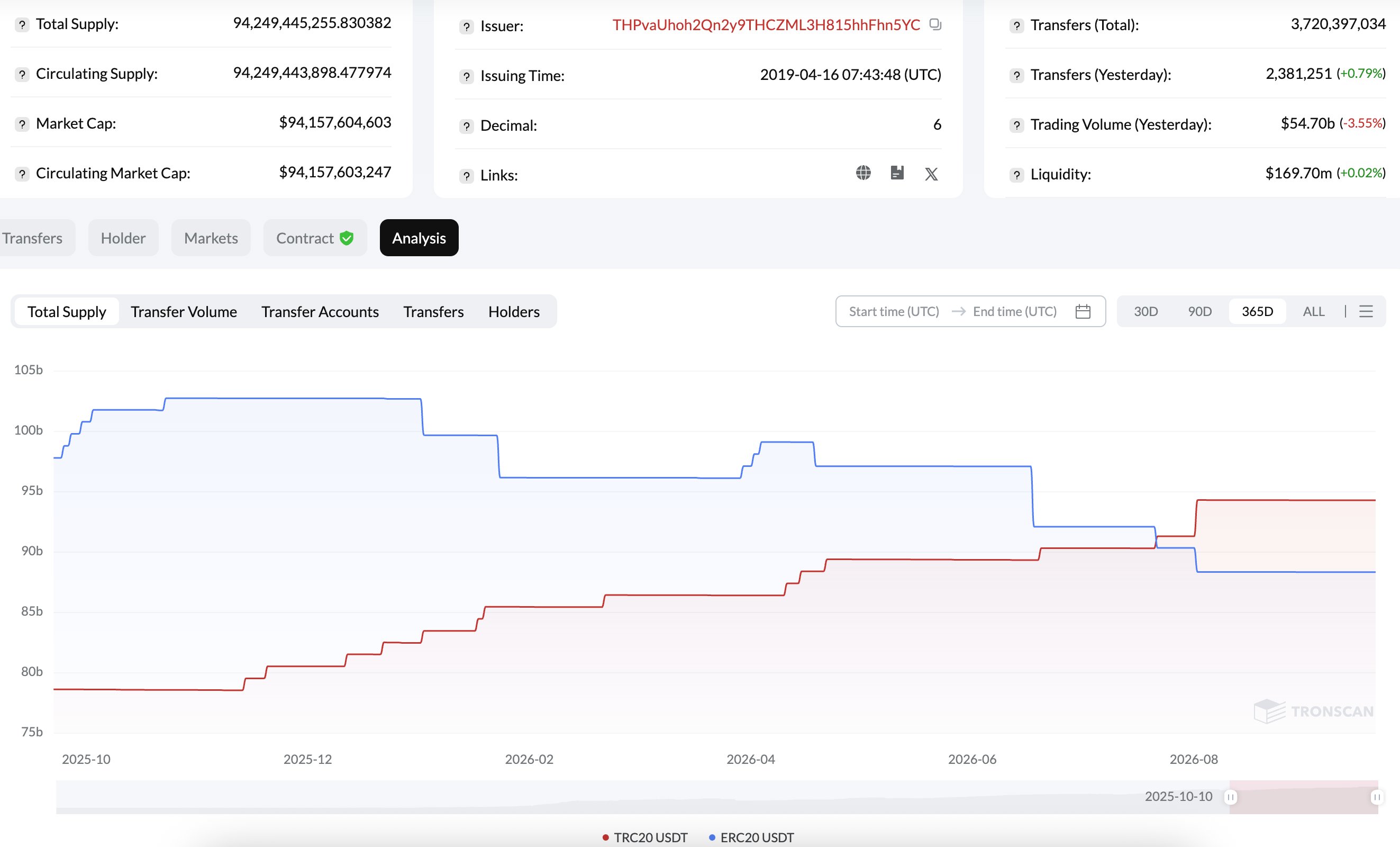Click the Trading Volume (Yesterday) help icon
1400x847 pixels.
click(1017, 125)
